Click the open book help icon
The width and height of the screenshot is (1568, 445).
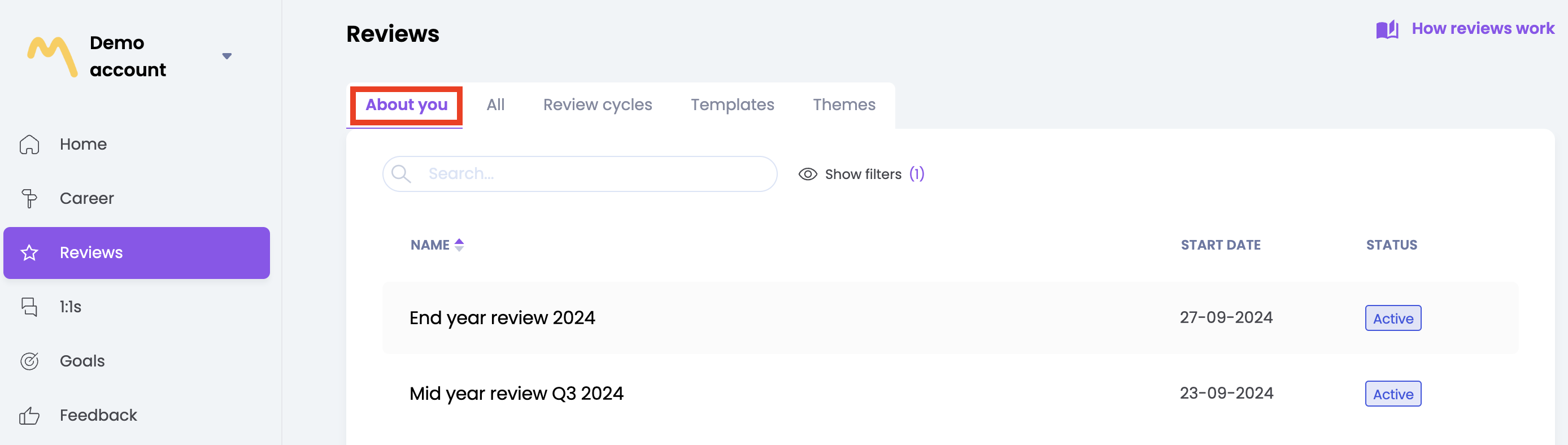[1387, 29]
